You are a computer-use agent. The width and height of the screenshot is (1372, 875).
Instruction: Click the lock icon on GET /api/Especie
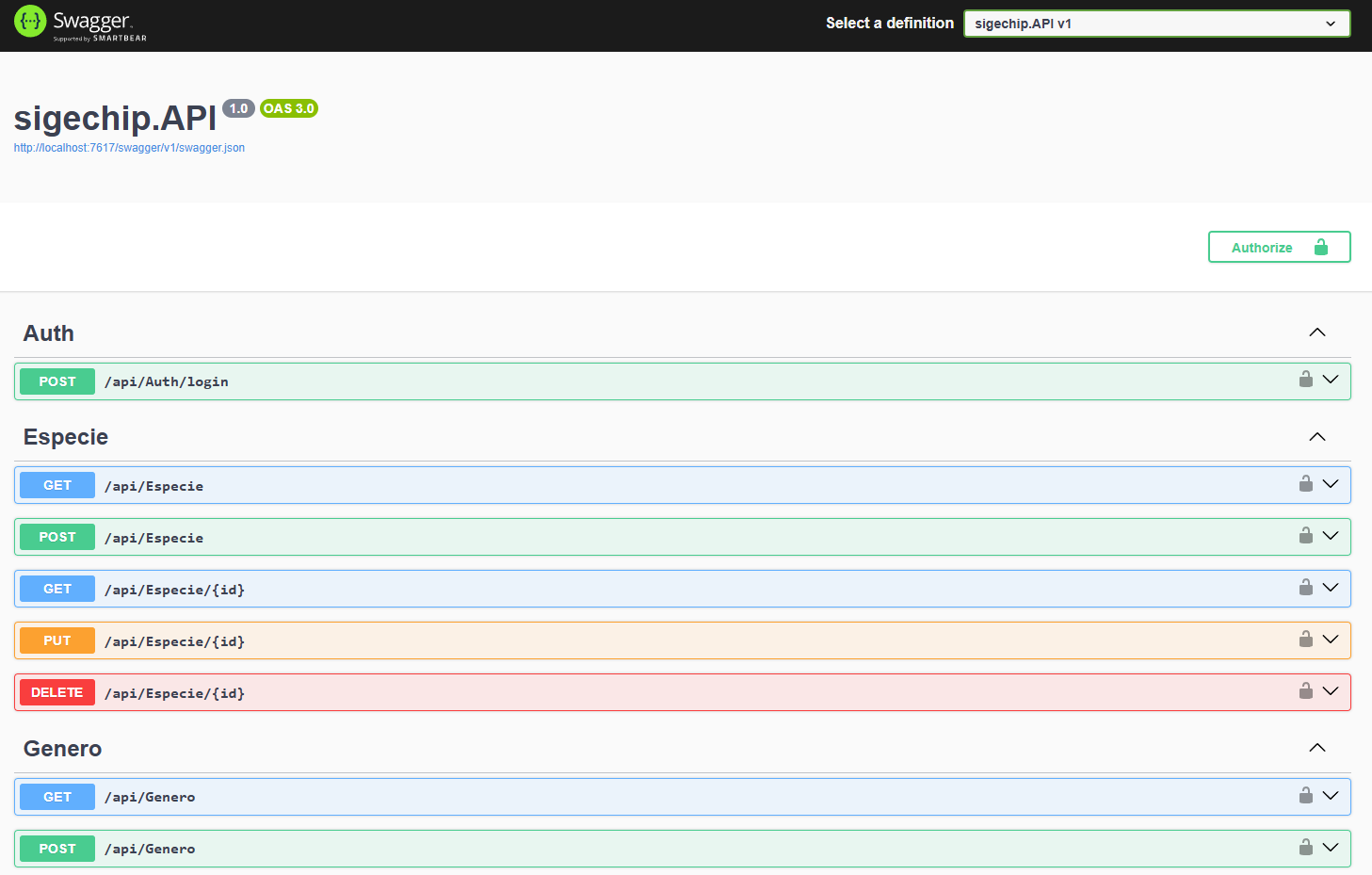[x=1306, y=483]
